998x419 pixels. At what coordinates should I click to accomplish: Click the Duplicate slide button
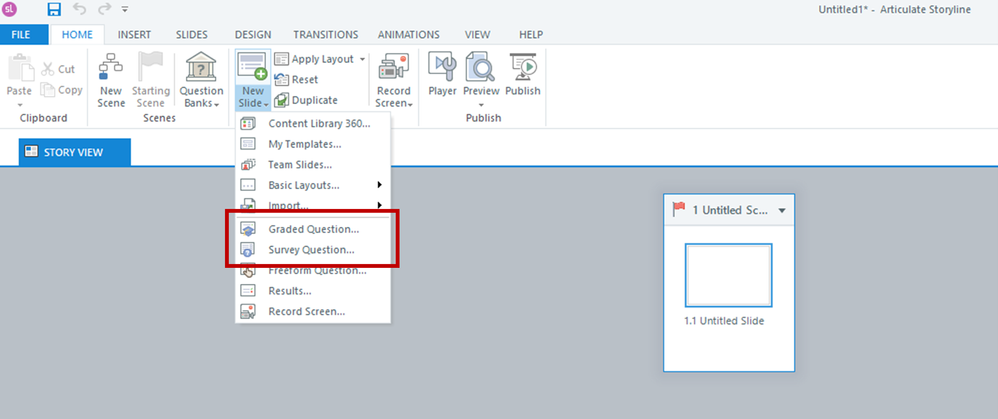point(306,100)
